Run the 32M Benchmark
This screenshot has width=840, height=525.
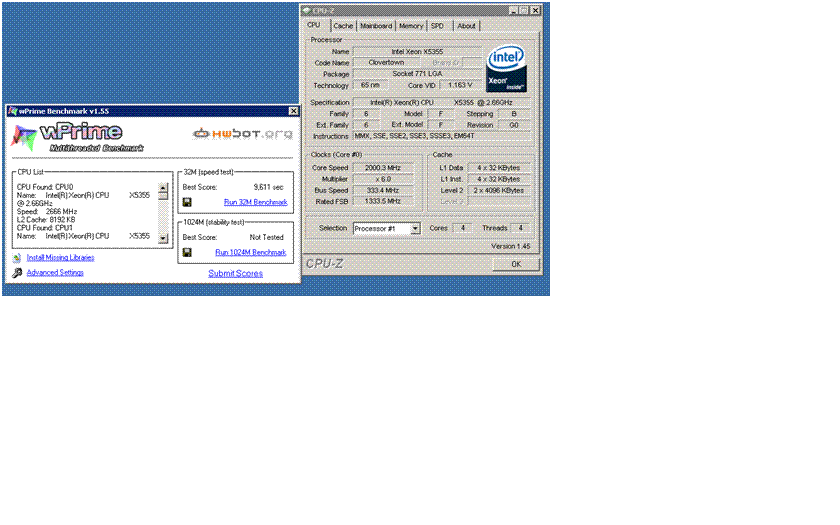click(256, 202)
